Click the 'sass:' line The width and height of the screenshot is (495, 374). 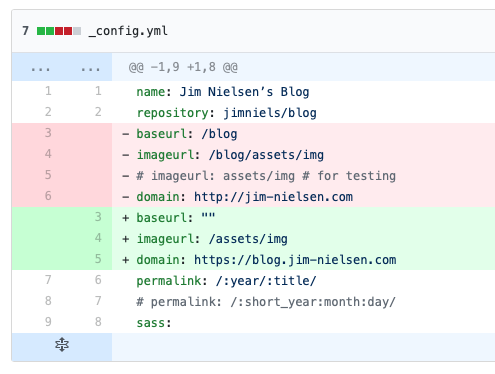[154, 323]
